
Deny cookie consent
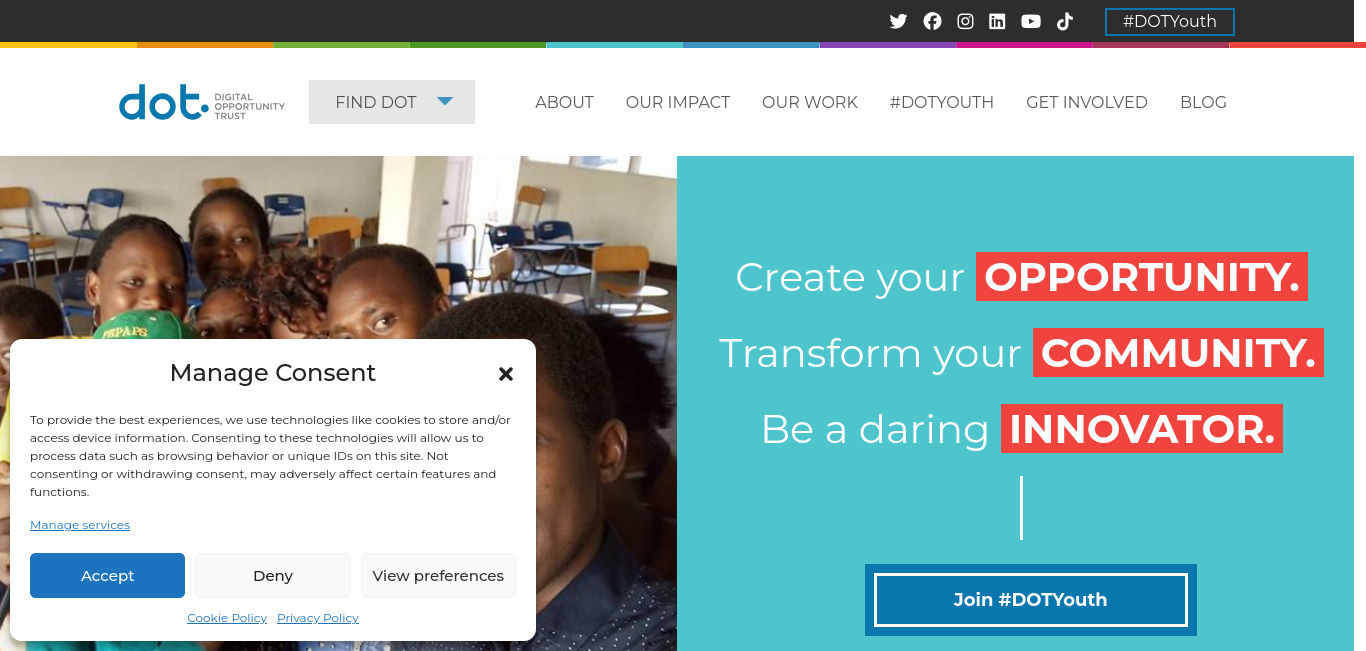pos(273,575)
